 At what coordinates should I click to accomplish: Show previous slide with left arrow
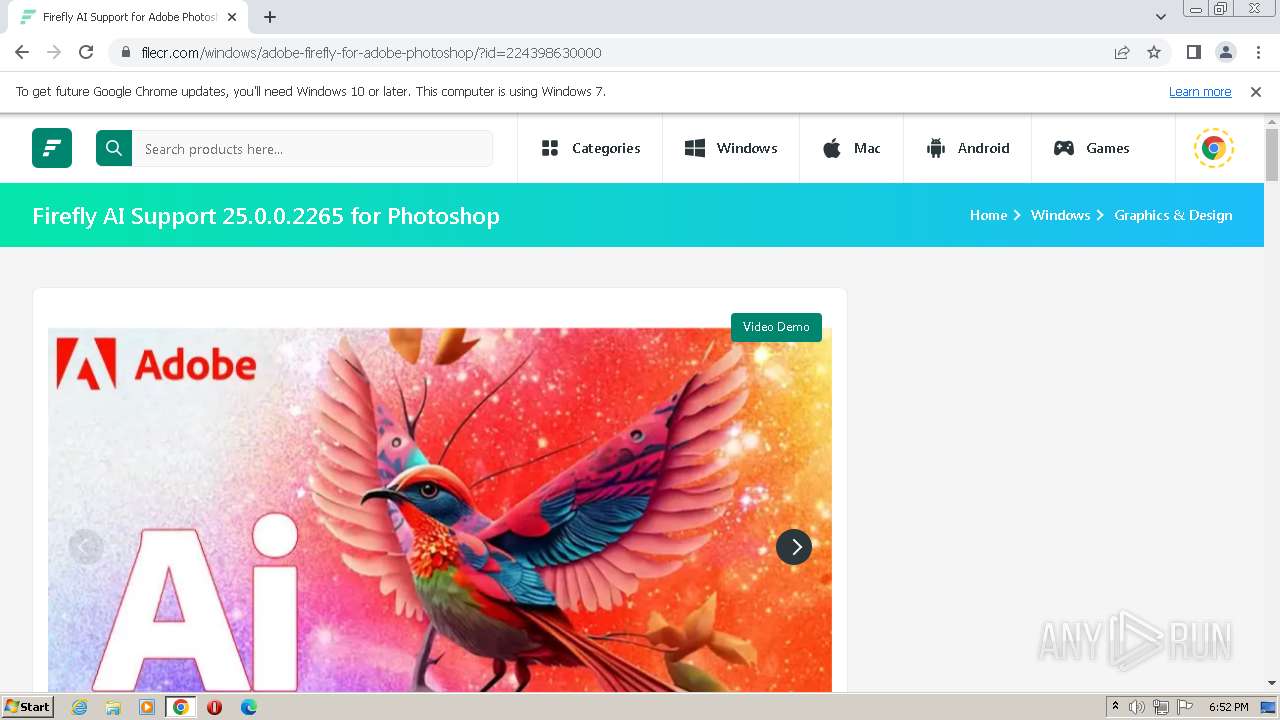[86, 547]
